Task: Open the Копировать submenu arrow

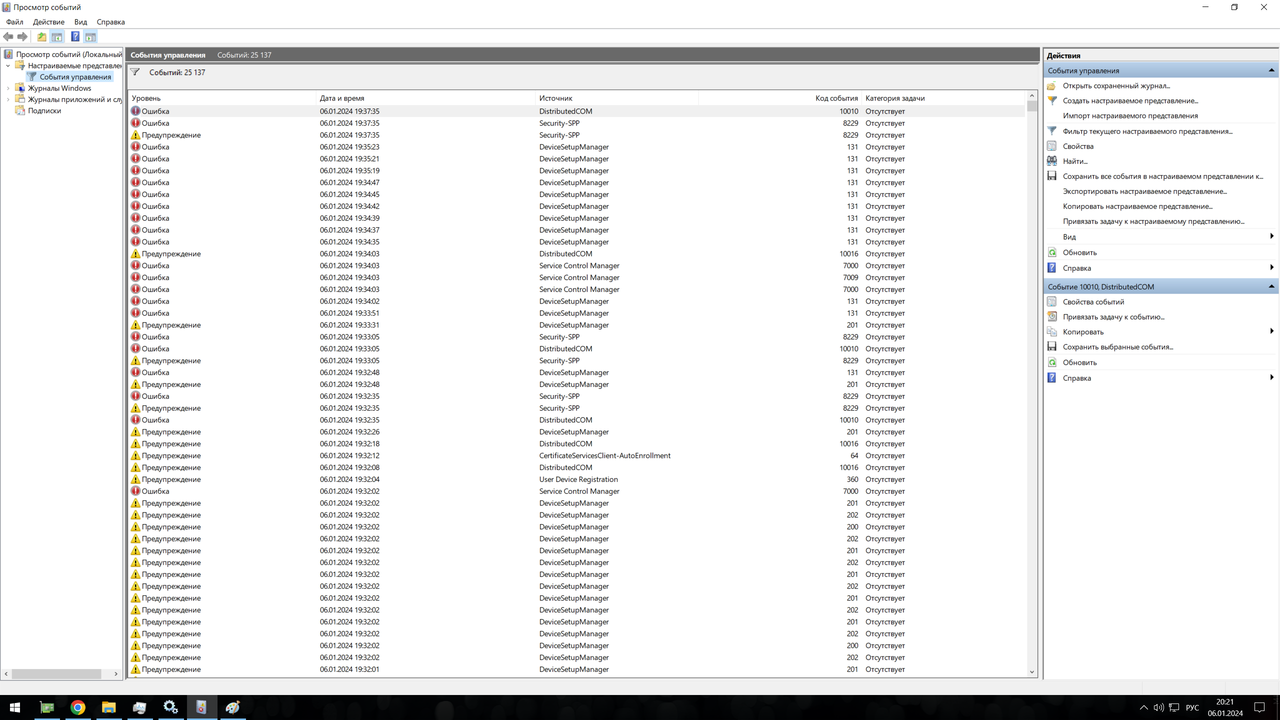Action: 1272,332
